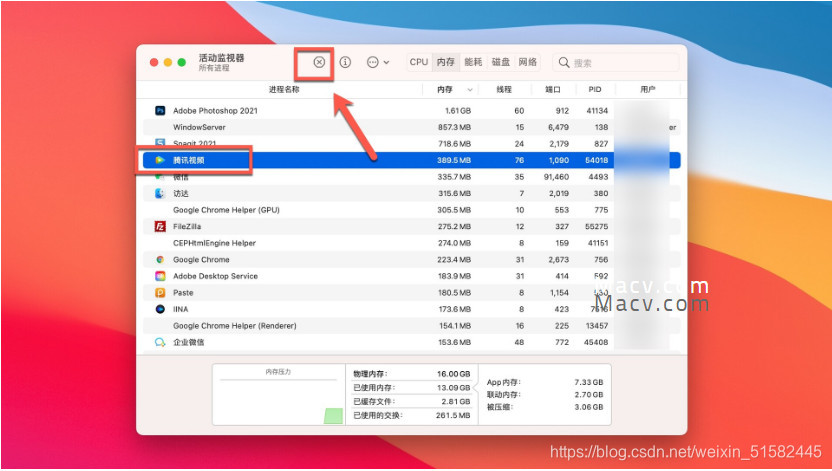Sort by 内存 column header
Image resolution: width=832 pixels, height=471 pixels.
(x=445, y=90)
